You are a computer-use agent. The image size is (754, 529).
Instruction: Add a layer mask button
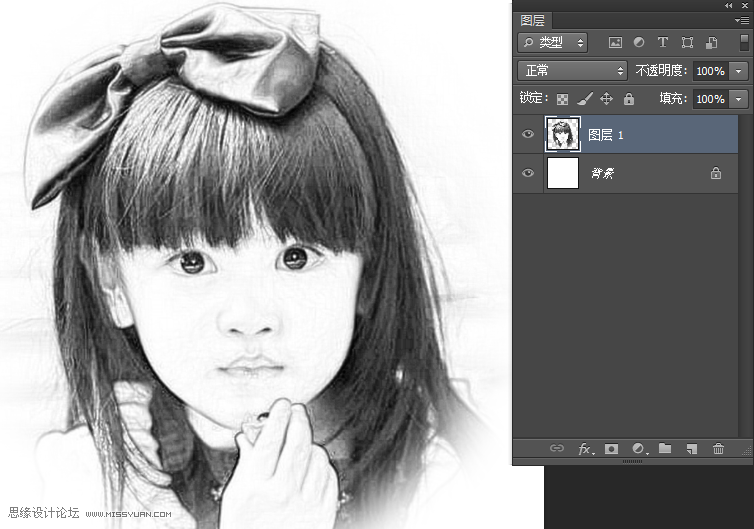[611, 449]
